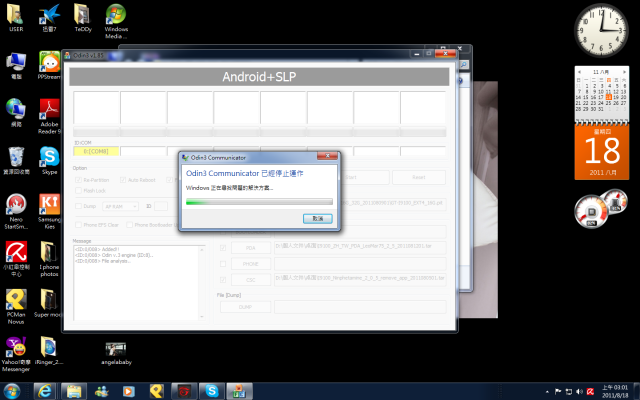The height and width of the screenshot is (400, 640).
Task: Click the CSC file path field
Action: coord(360,280)
